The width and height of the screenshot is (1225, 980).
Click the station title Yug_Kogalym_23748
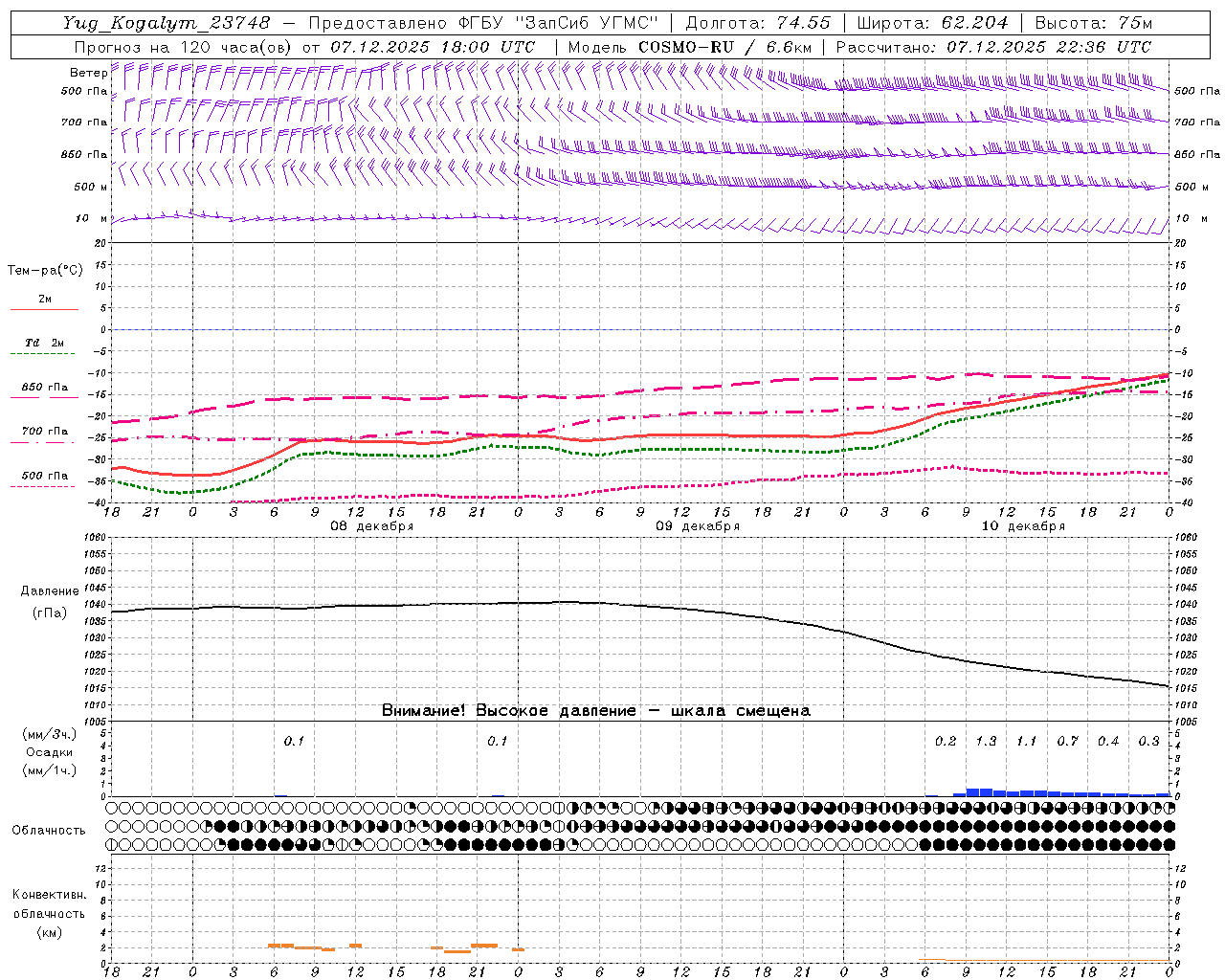(167, 23)
